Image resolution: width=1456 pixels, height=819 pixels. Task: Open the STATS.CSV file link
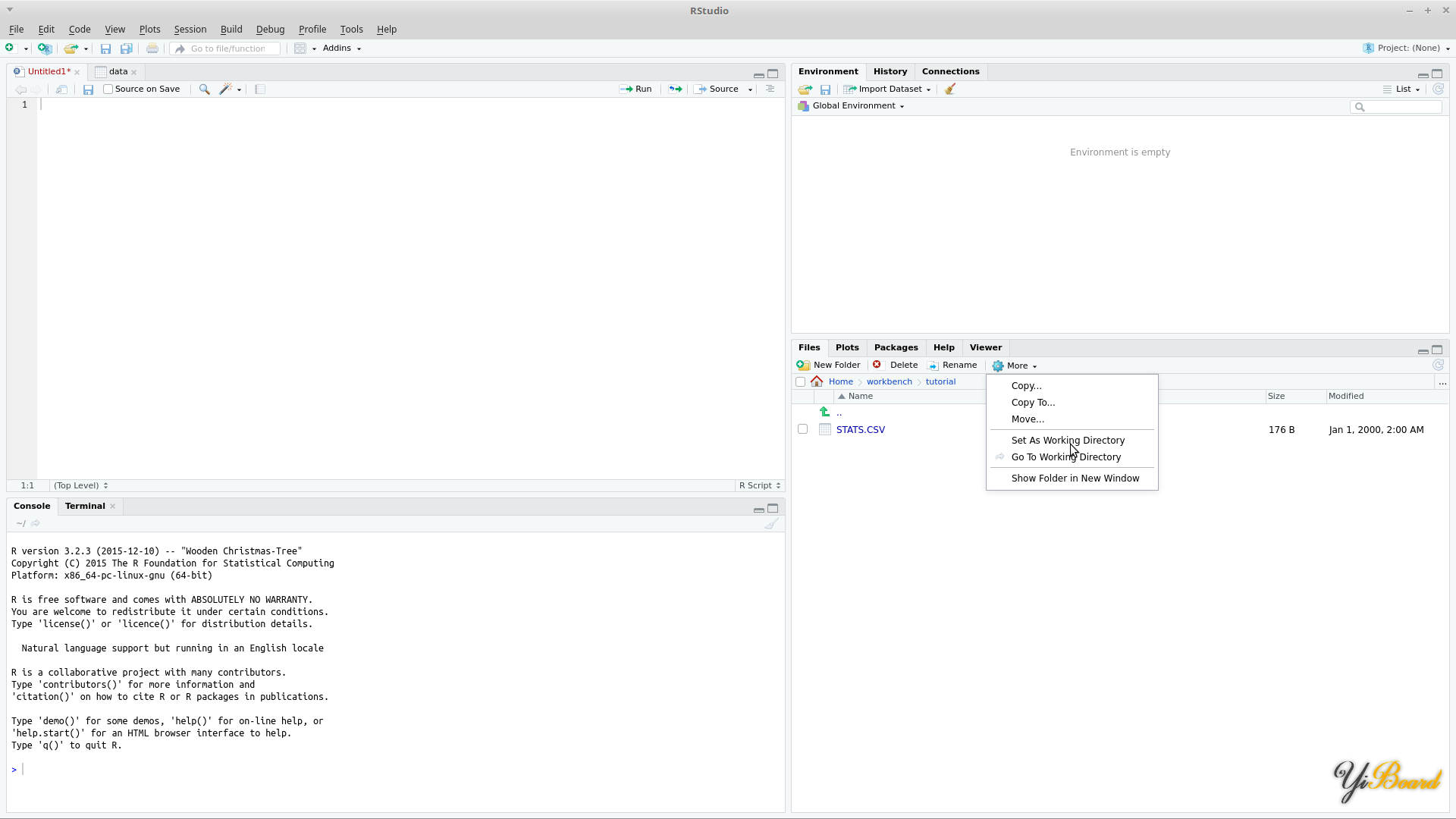coord(860,429)
